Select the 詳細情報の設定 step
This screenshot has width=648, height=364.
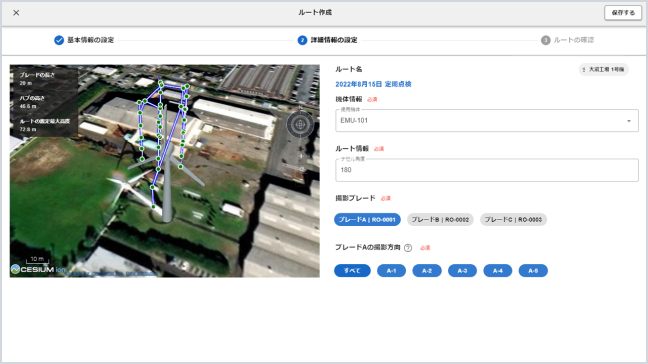[x=327, y=40]
